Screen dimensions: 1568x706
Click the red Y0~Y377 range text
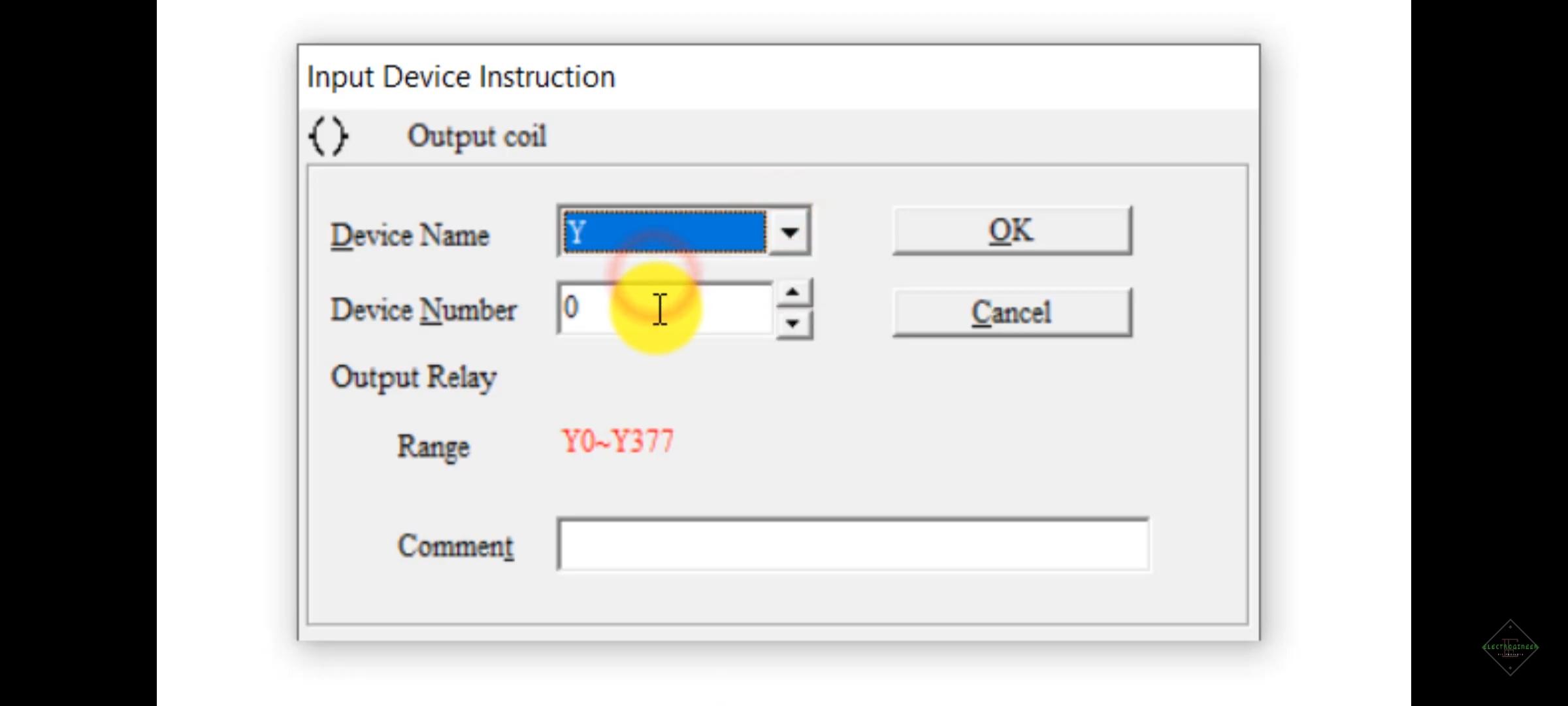[617, 442]
